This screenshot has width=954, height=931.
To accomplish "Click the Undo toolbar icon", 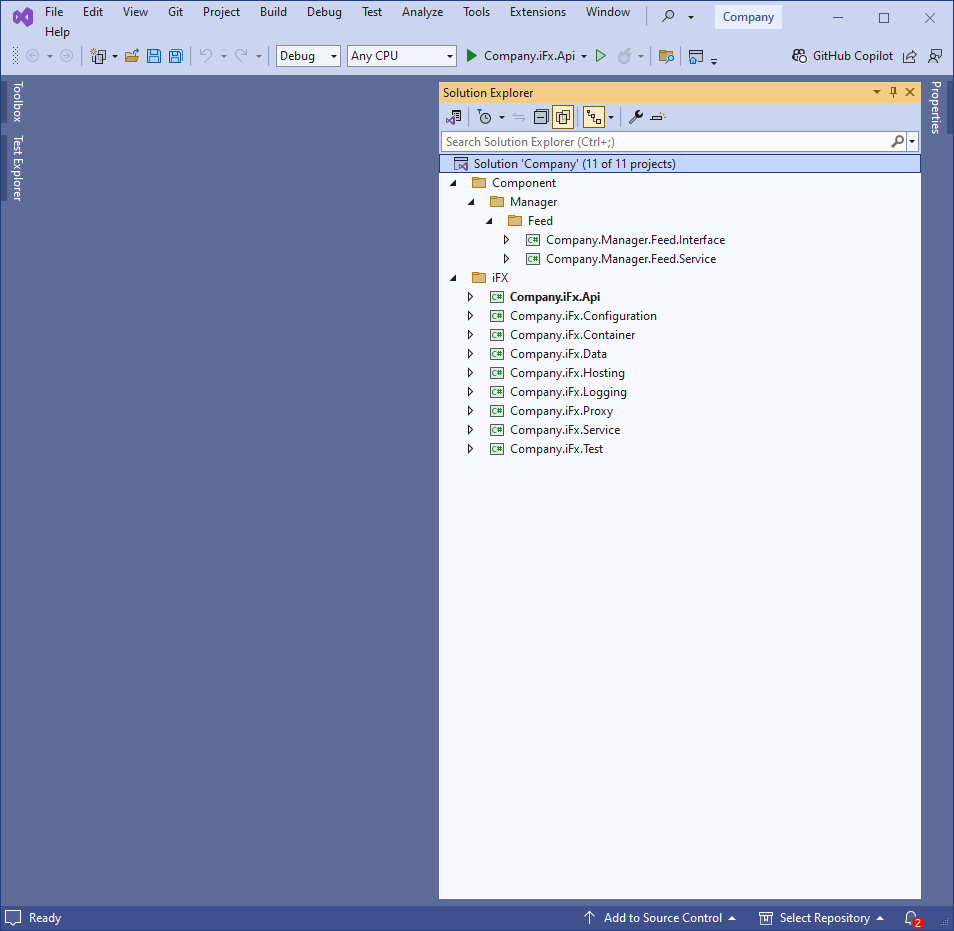I will click(x=205, y=56).
